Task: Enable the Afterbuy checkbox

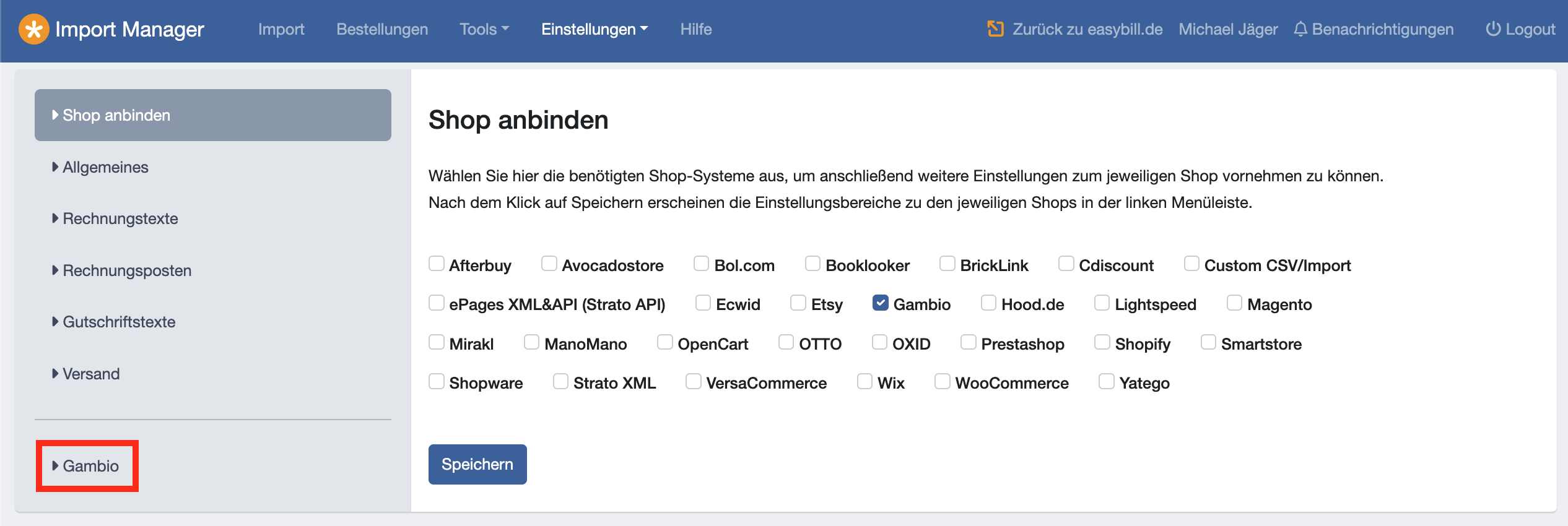Action: 437,264
